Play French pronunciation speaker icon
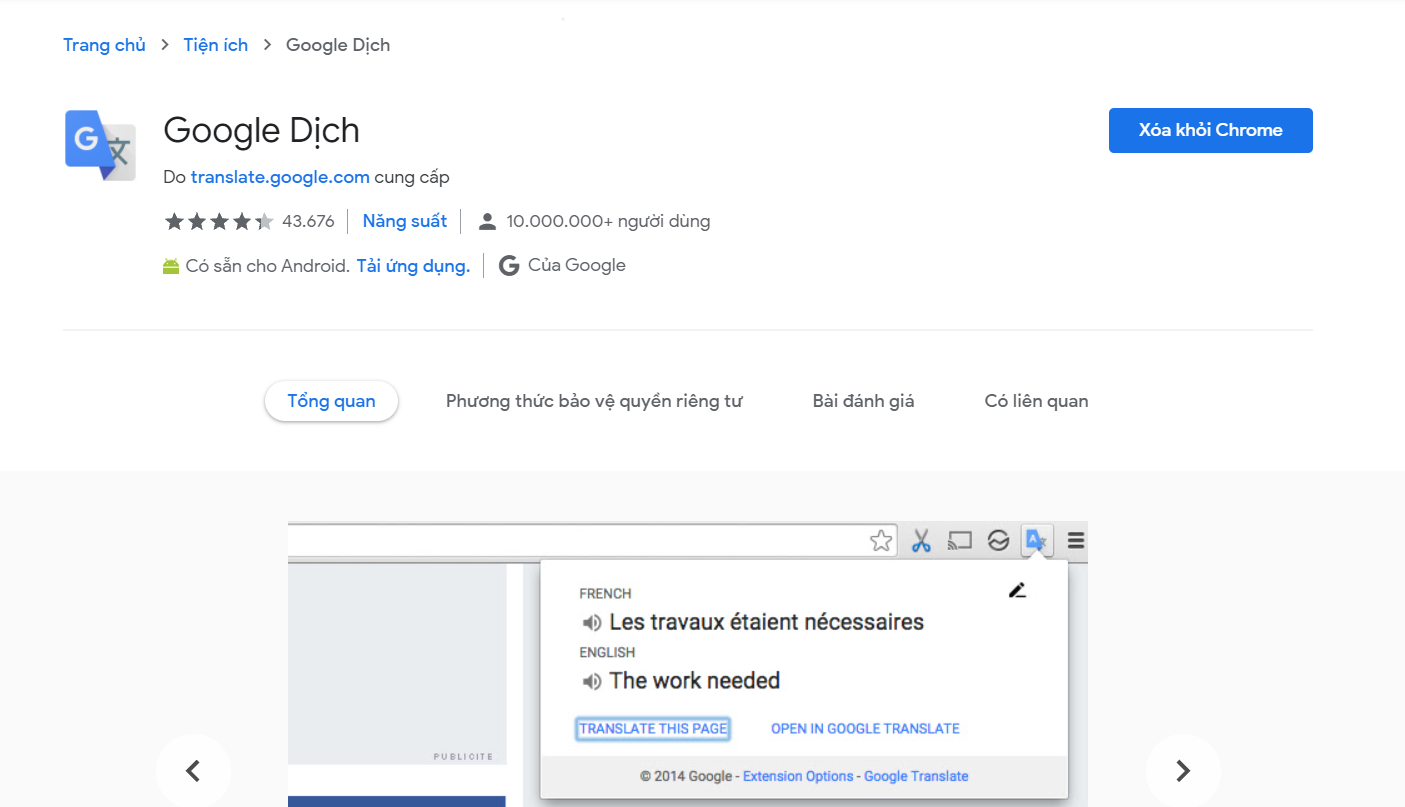The image size is (1405, 807). [x=592, y=623]
